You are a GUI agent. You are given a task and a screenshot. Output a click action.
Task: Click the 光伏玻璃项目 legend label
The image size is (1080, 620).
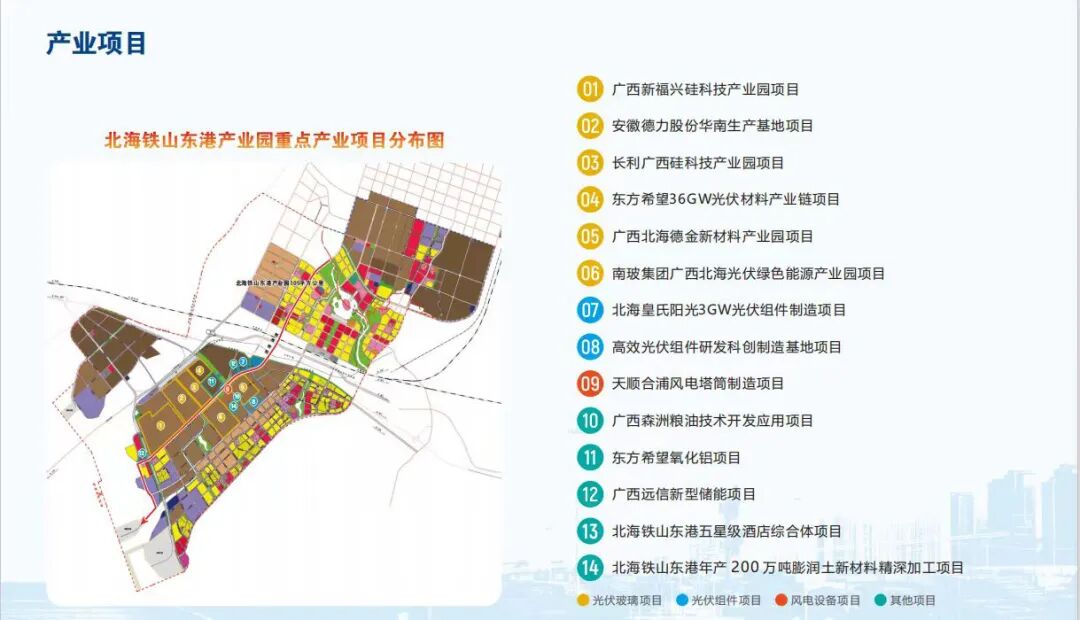pyautogui.click(x=627, y=601)
